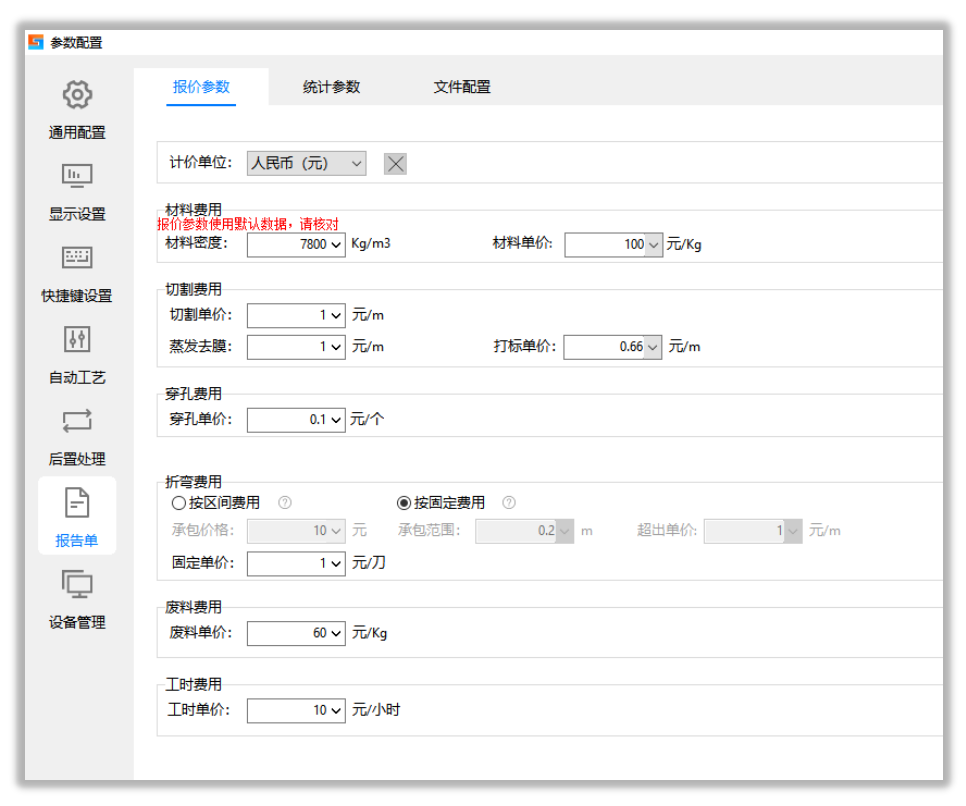Click the 切割单价 value field
This screenshot has width=966, height=806.
tap(296, 315)
